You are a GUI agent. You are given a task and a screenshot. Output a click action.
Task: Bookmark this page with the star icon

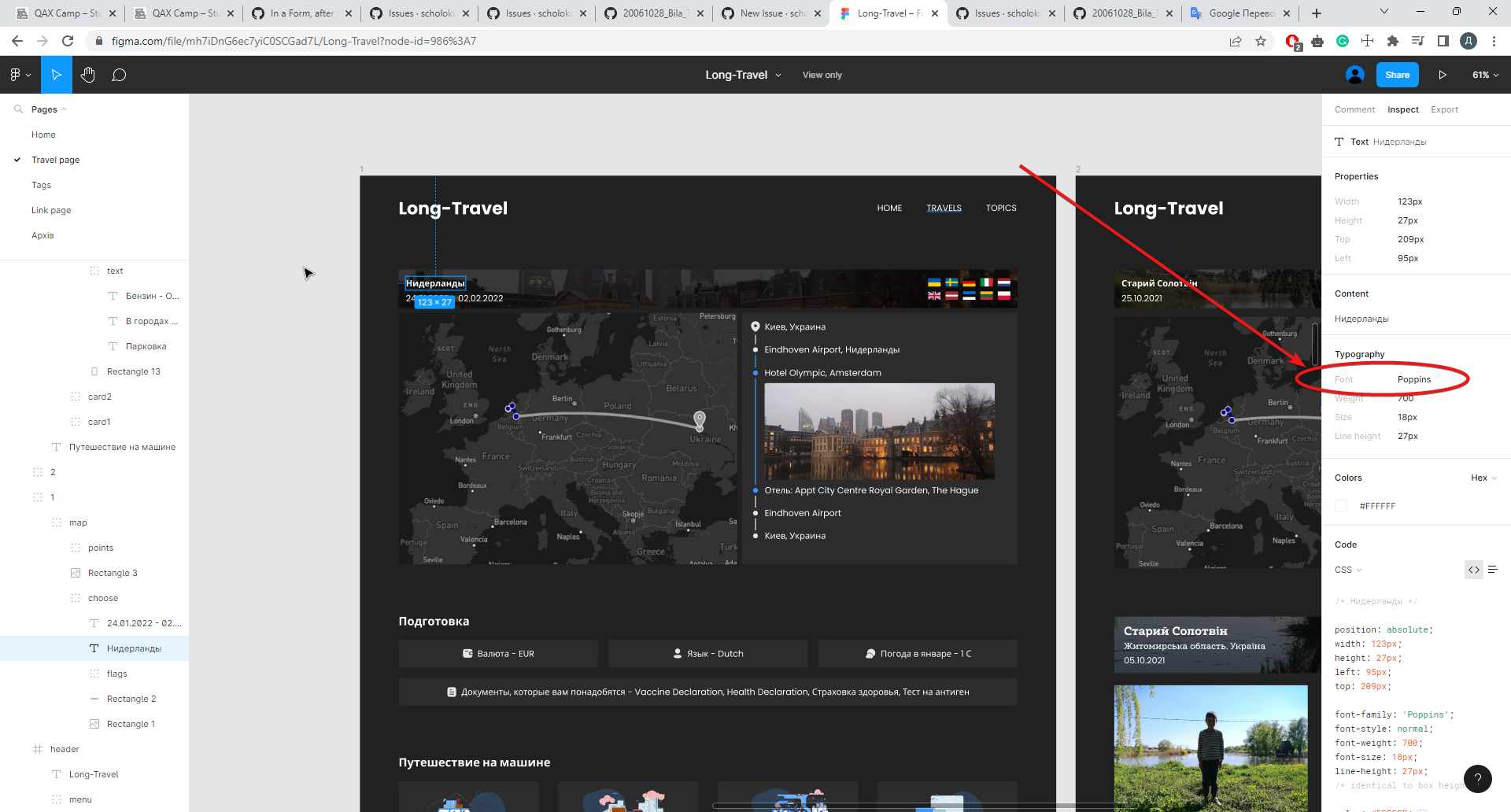click(x=1261, y=41)
